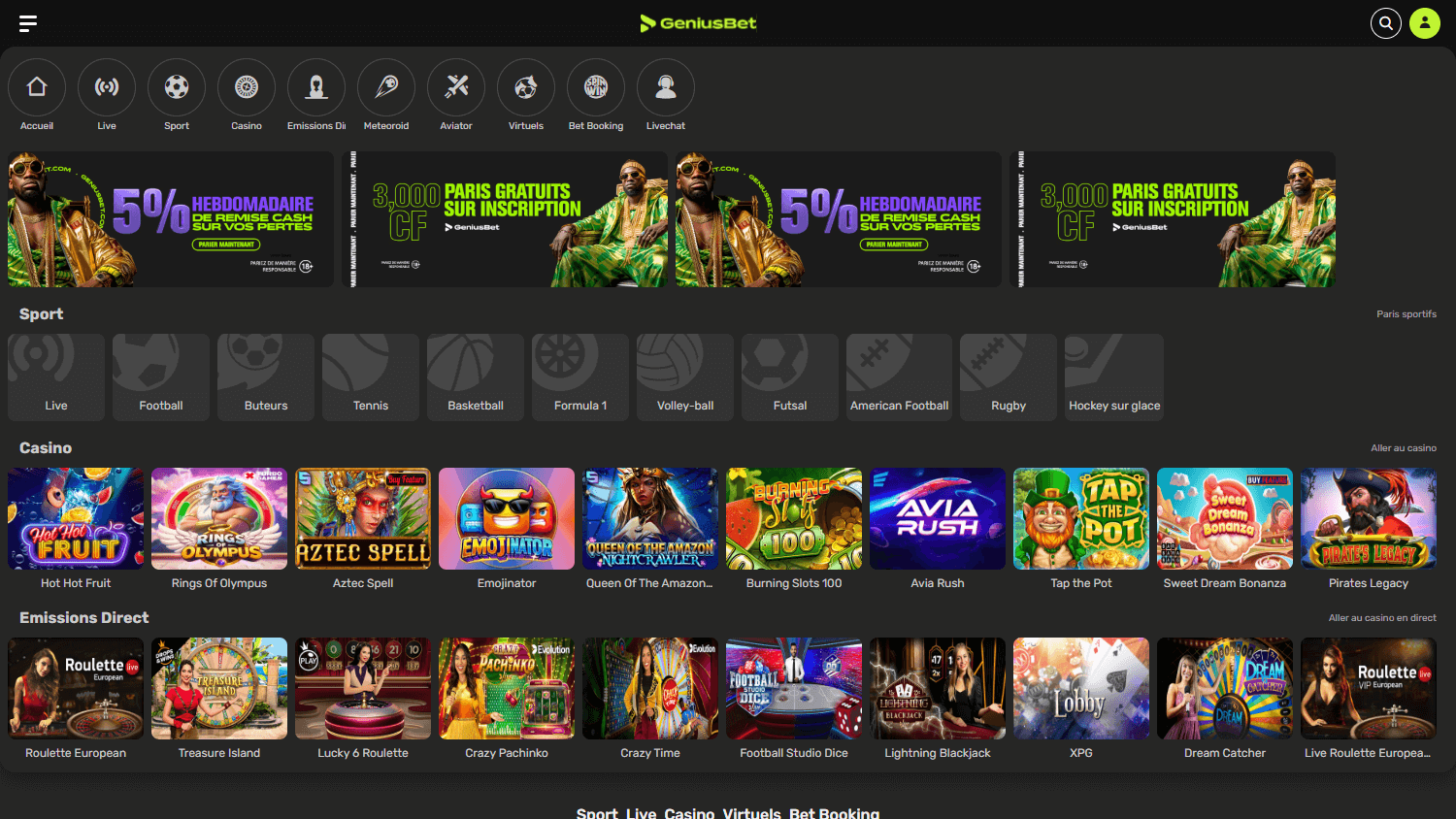
Task: Select the Accueil home icon
Action: [x=37, y=86]
